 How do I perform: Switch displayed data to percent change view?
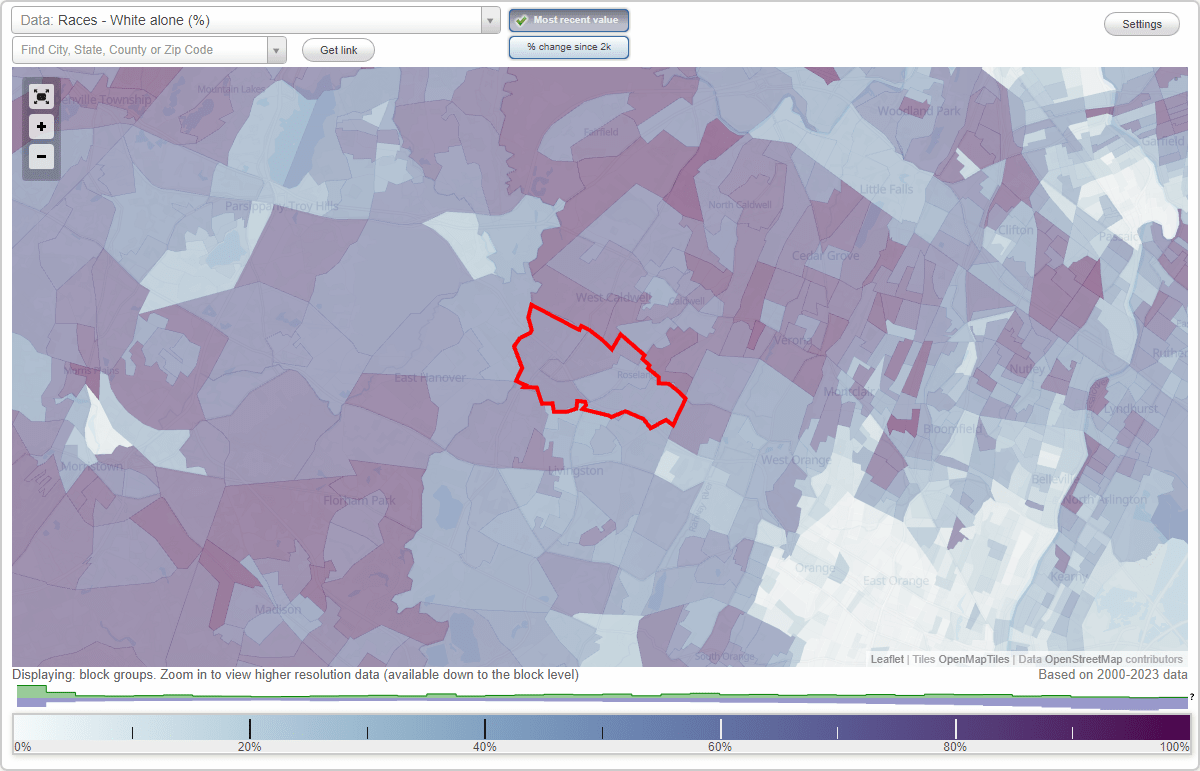pos(569,46)
